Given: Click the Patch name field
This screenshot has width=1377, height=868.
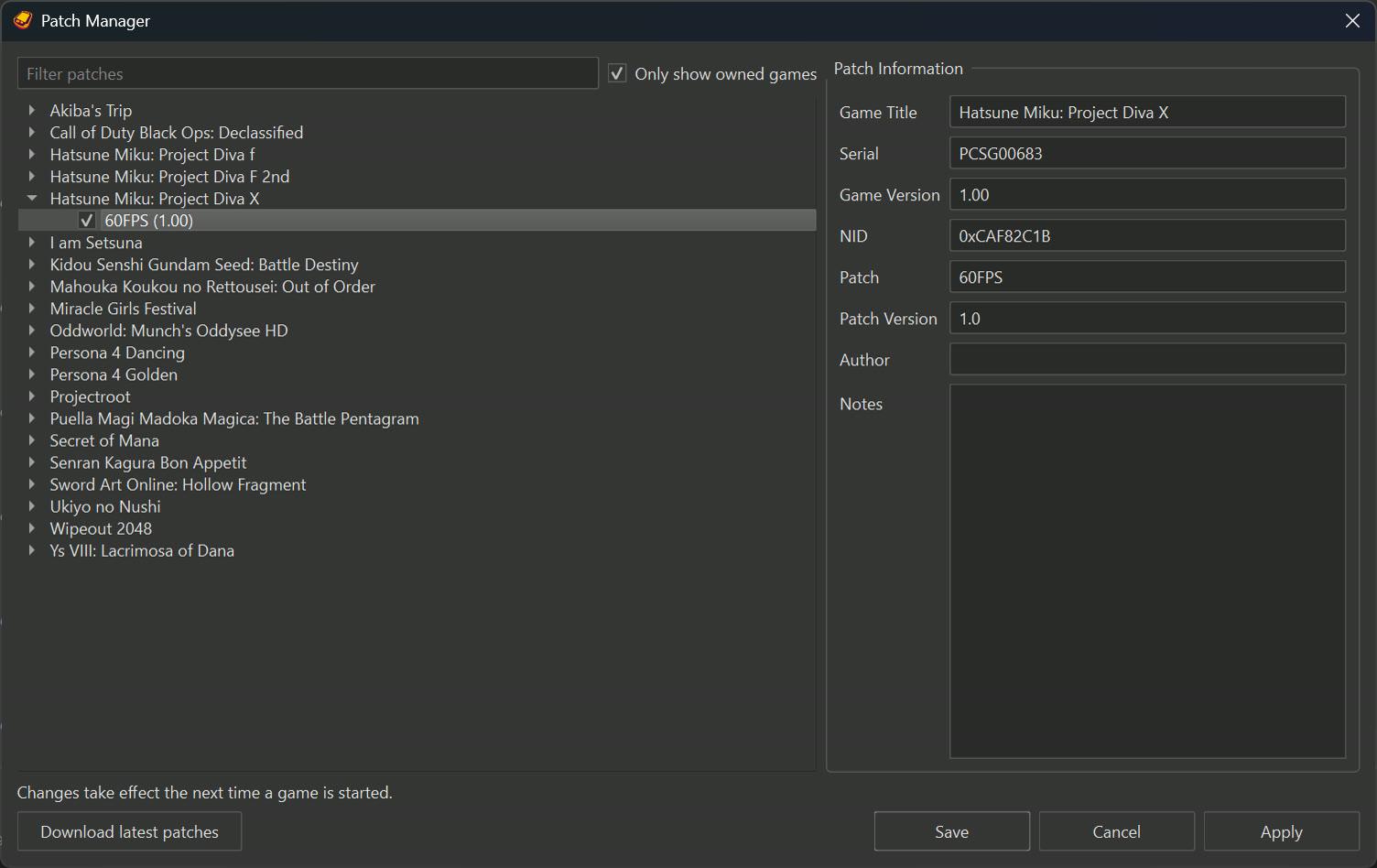Looking at the screenshot, I should 1147,277.
